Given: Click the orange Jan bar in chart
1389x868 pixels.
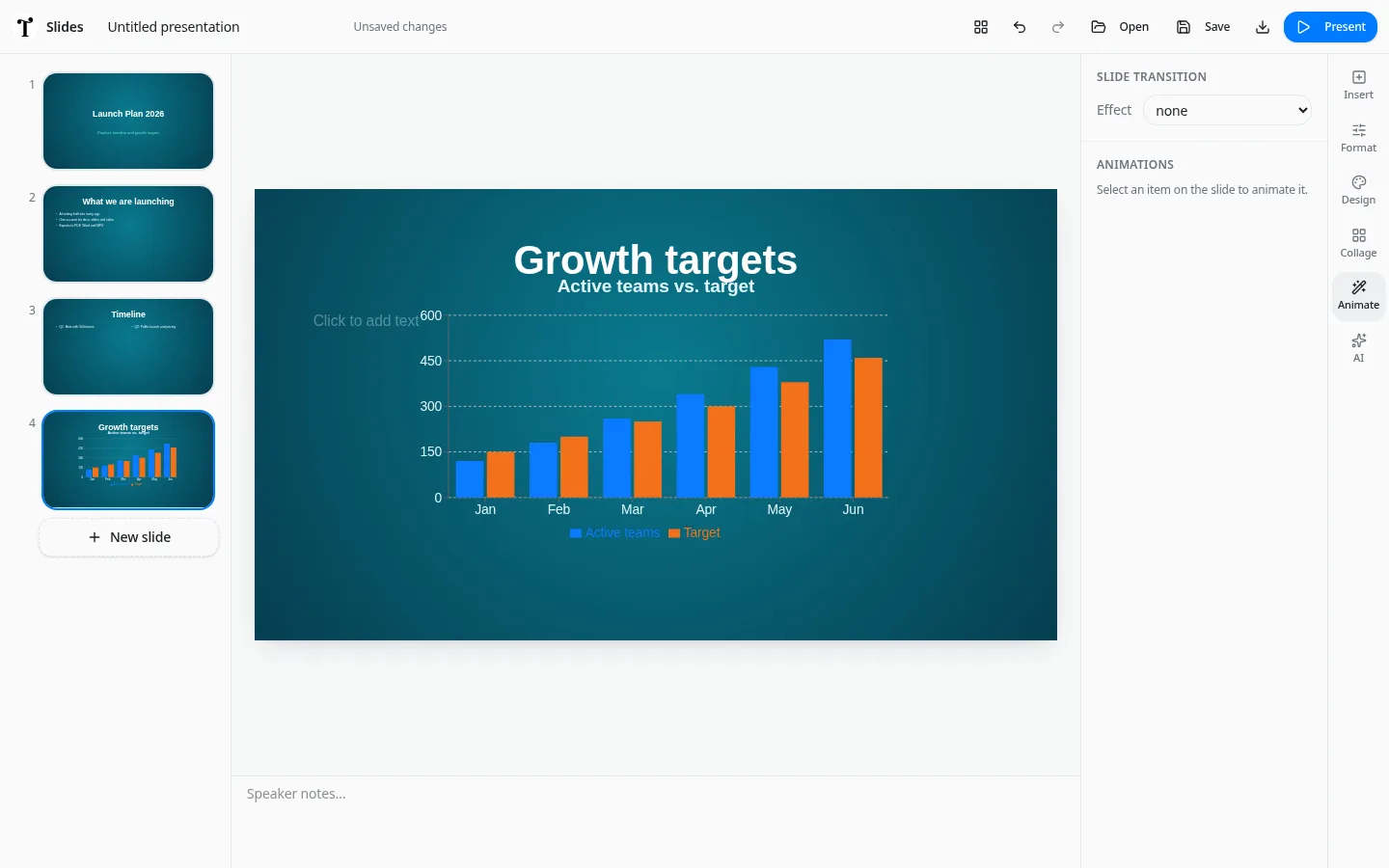Looking at the screenshot, I should pyautogui.click(x=501, y=475).
